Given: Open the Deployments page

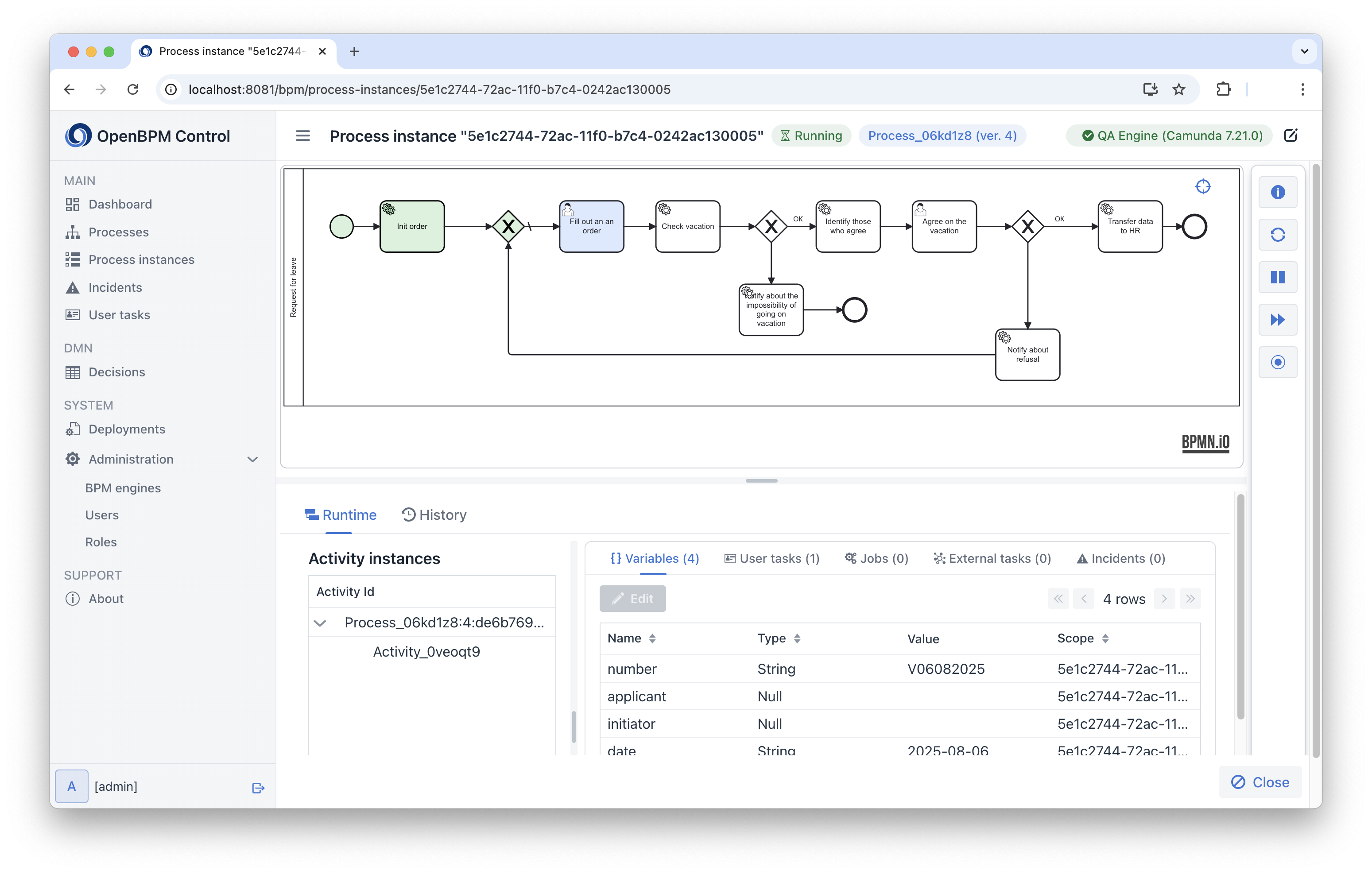Looking at the screenshot, I should click(x=115, y=429).
